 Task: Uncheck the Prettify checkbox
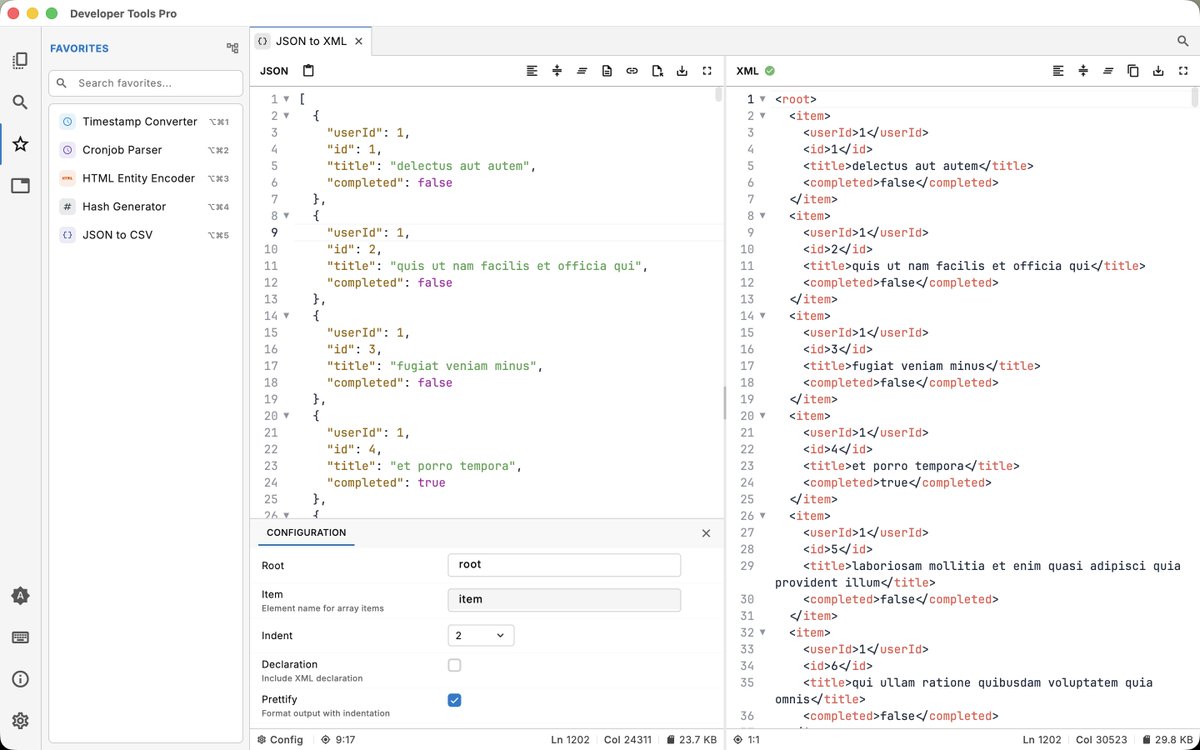point(454,700)
